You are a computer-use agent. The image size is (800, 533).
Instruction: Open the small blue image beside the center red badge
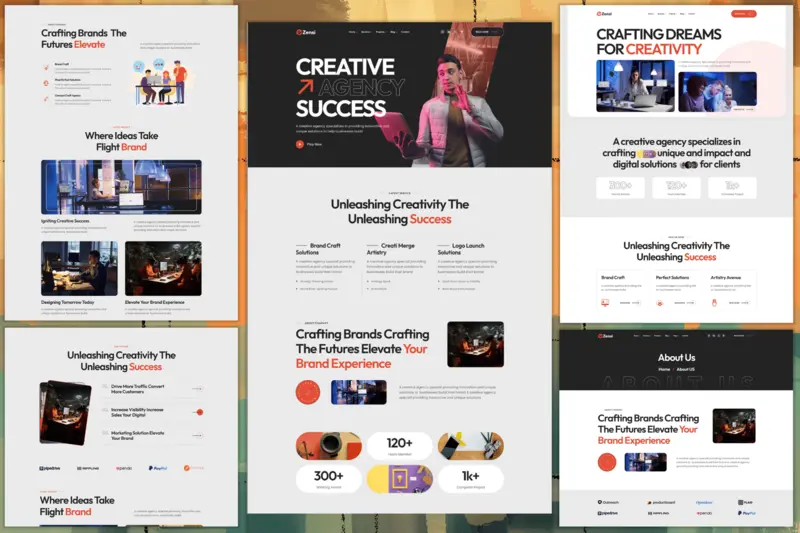click(359, 392)
